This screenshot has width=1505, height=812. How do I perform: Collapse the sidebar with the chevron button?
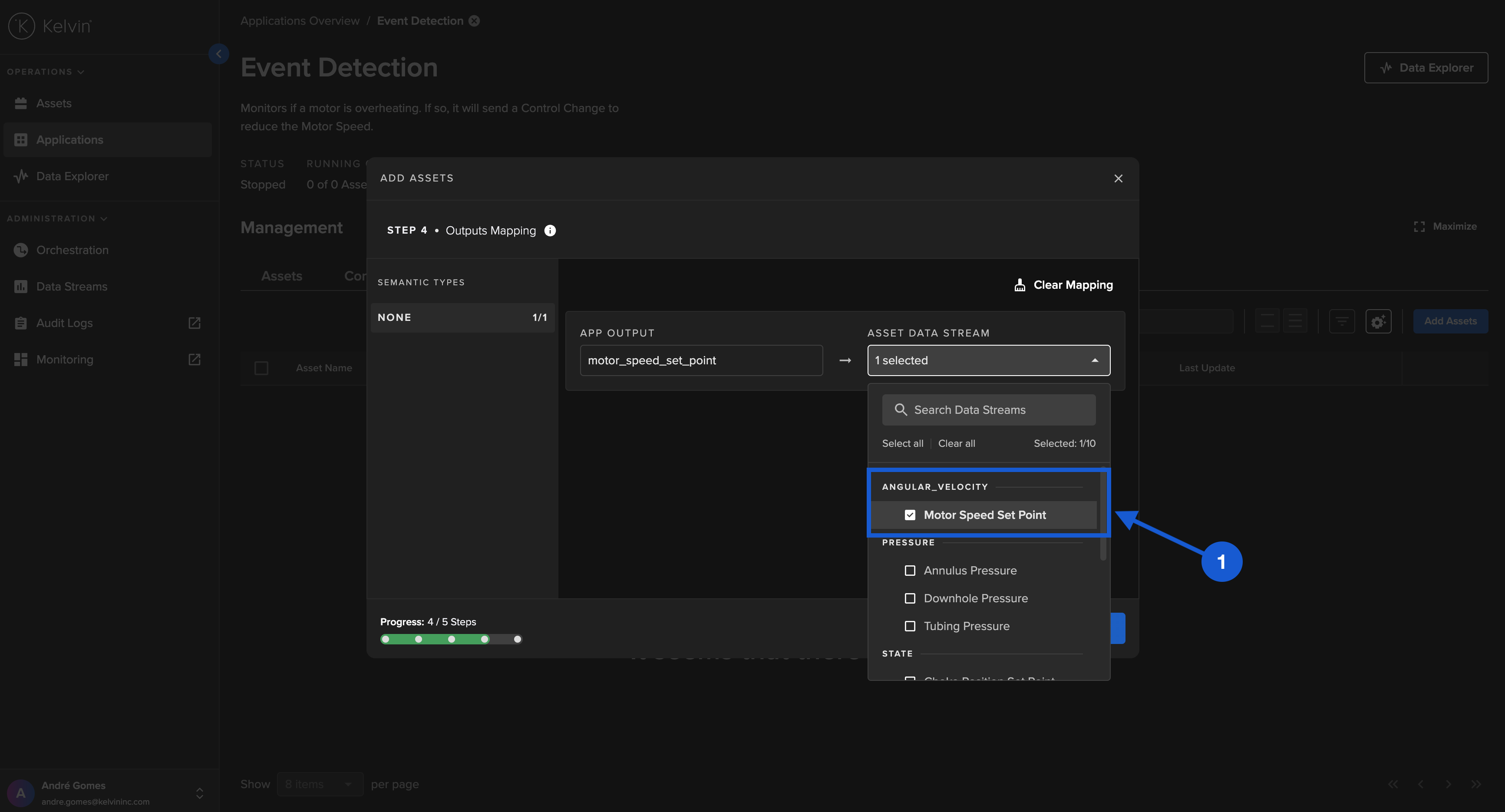click(218, 54)
